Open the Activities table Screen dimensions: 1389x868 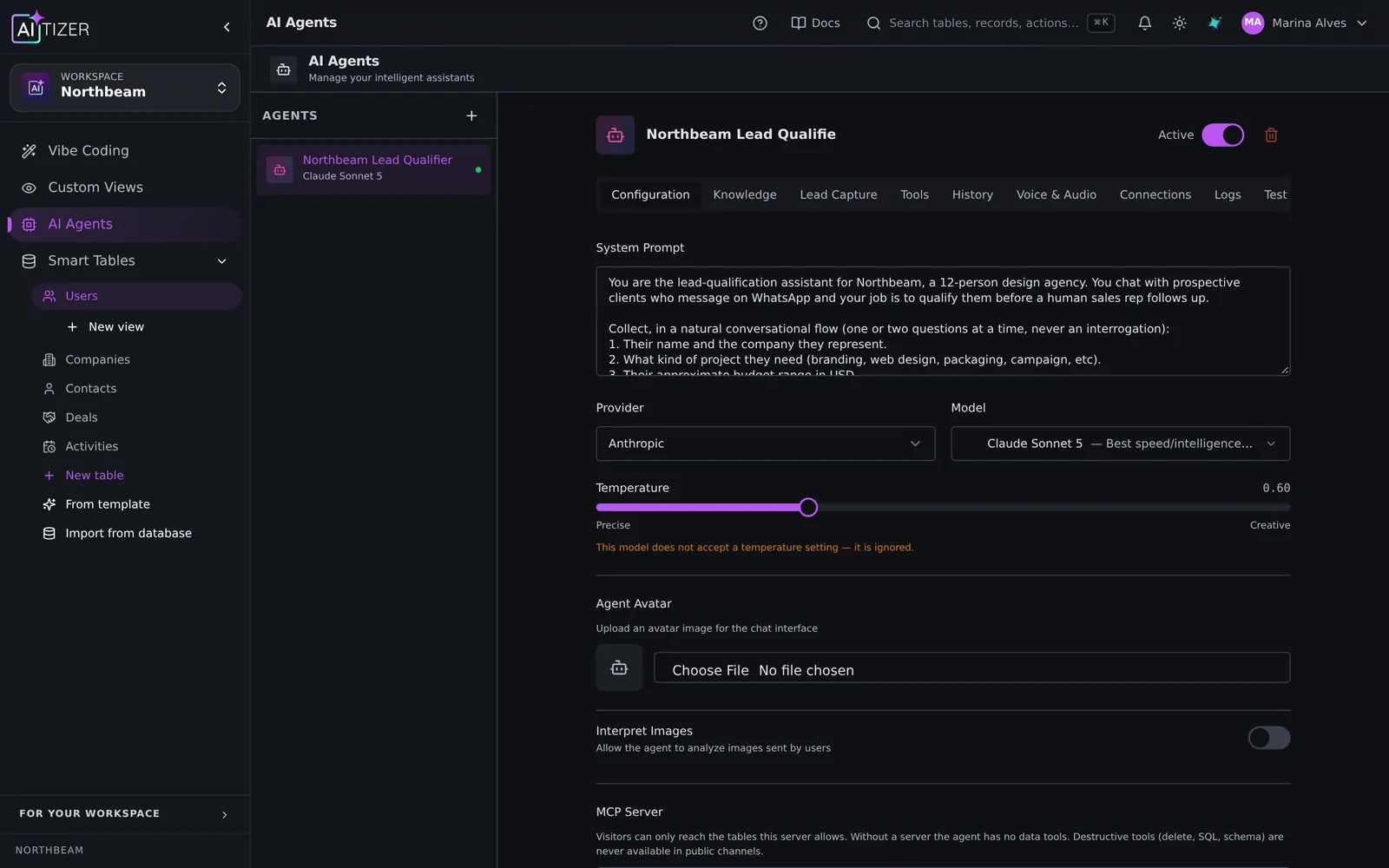coord(136,446)
